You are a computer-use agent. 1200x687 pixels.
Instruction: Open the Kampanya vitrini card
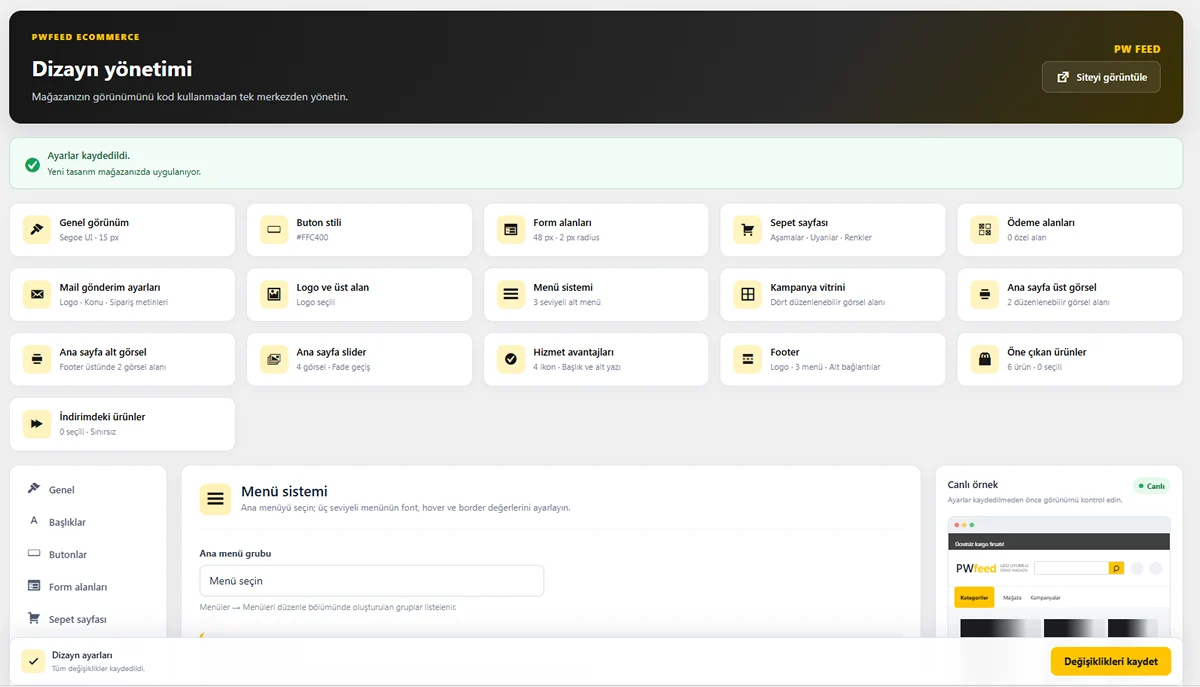833,294
